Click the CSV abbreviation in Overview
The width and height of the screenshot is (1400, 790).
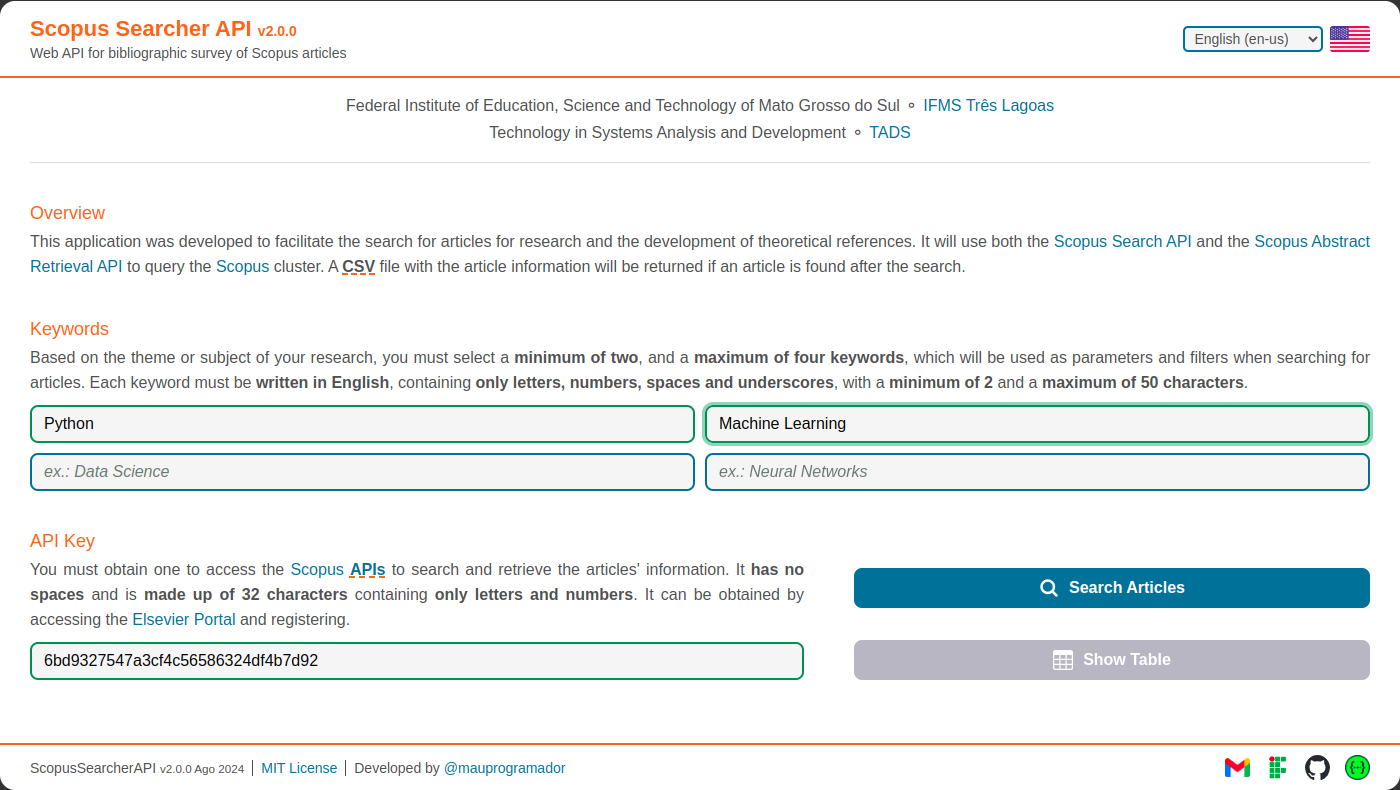tap(359, 267)
